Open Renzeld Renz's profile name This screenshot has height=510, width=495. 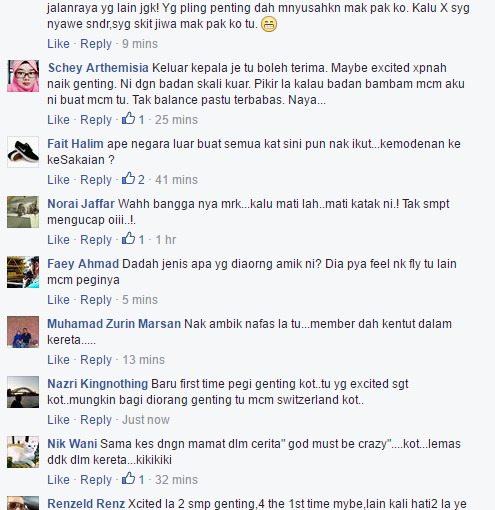pyautogui.click(x=86, y=504)
